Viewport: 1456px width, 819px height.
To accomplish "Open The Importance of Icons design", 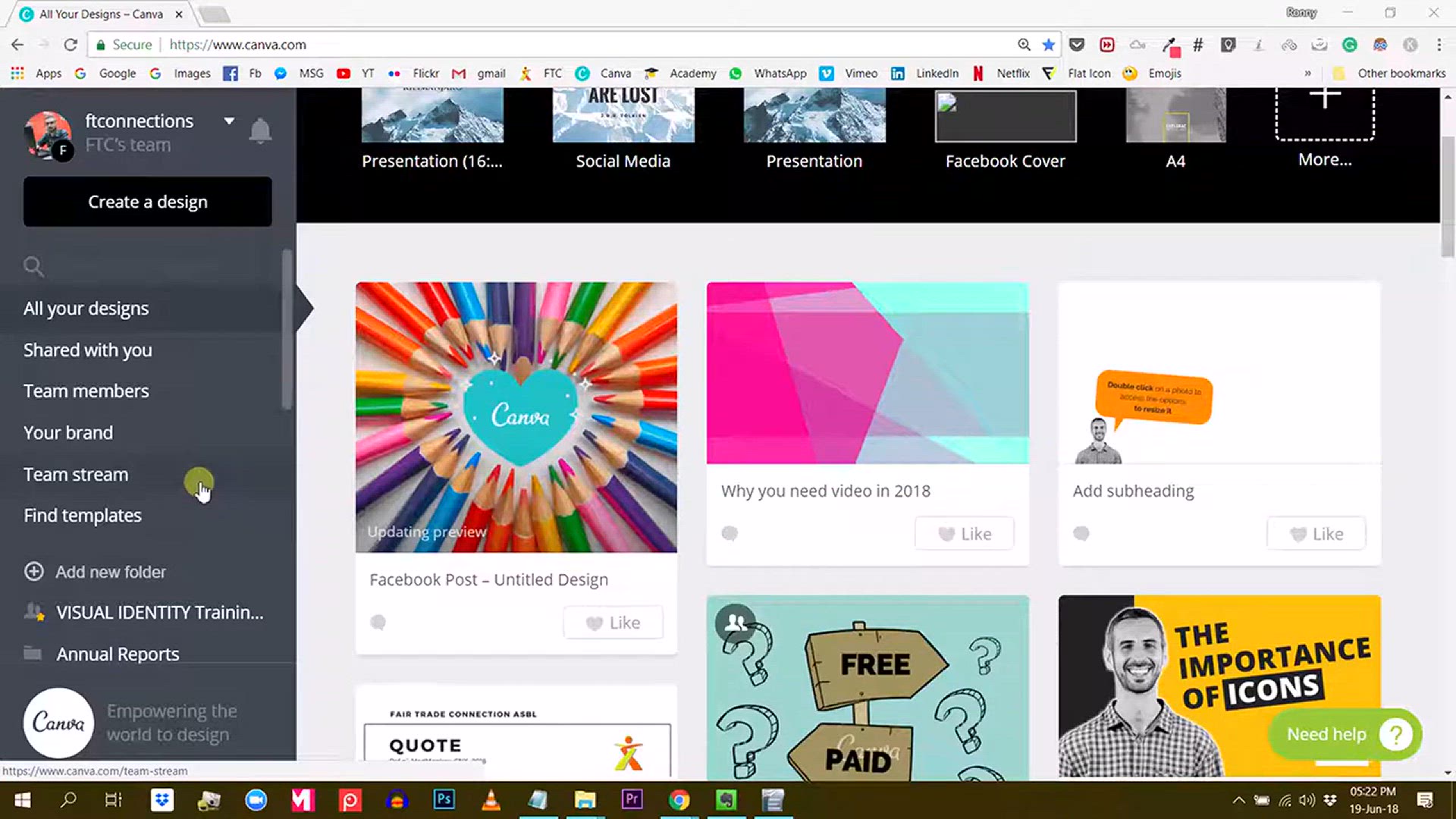I will (1219, 686).
